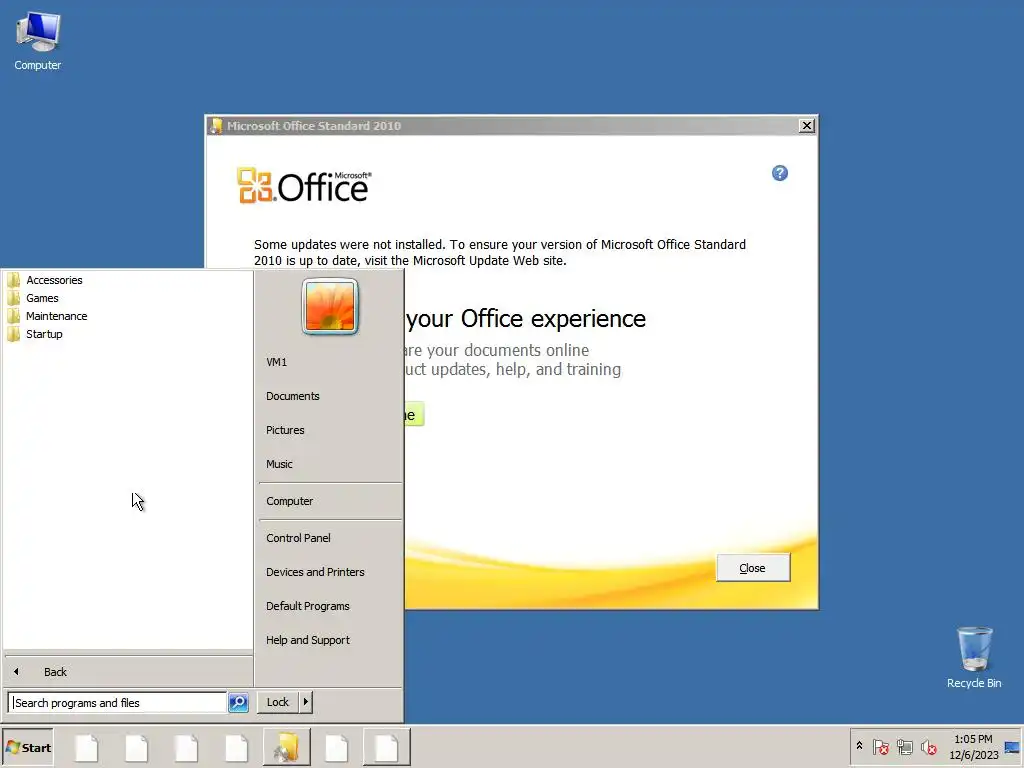Screen dimensions: 1024x768
Task: Click the Office installer icon in the taskbar
Action: (287, 748)
